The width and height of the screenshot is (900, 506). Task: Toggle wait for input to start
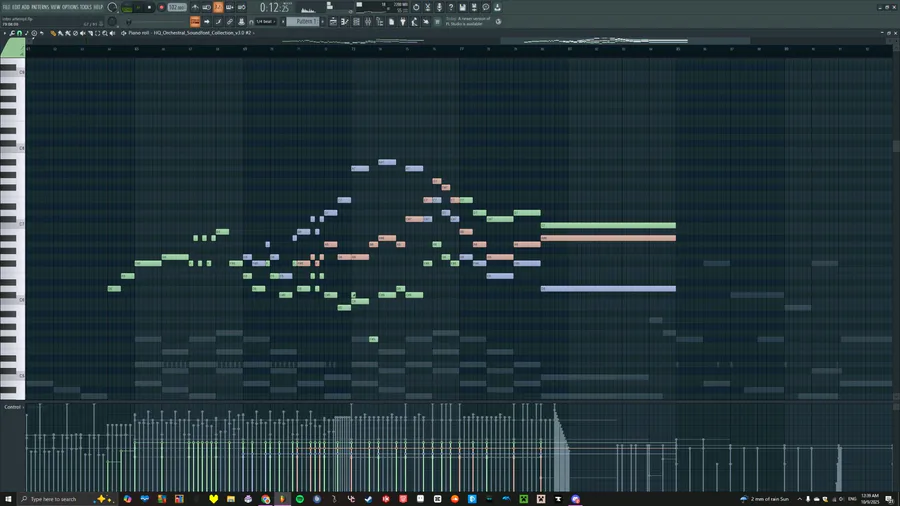click(207, 7)
